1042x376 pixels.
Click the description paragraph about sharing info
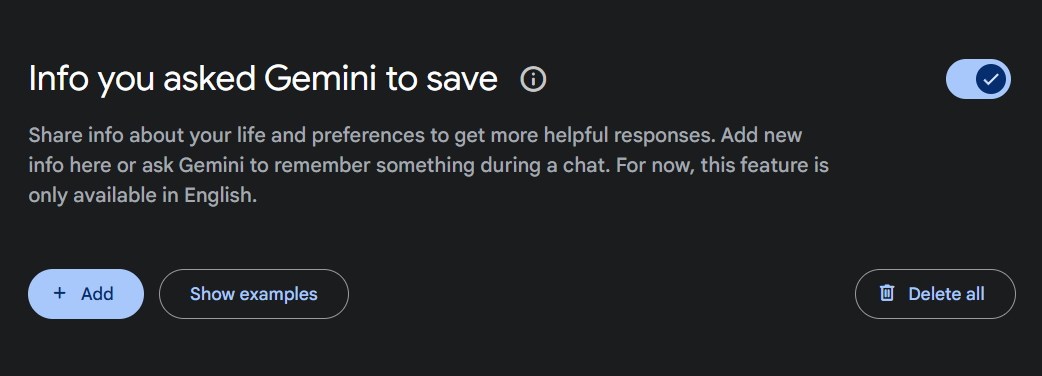pos(429,165)
